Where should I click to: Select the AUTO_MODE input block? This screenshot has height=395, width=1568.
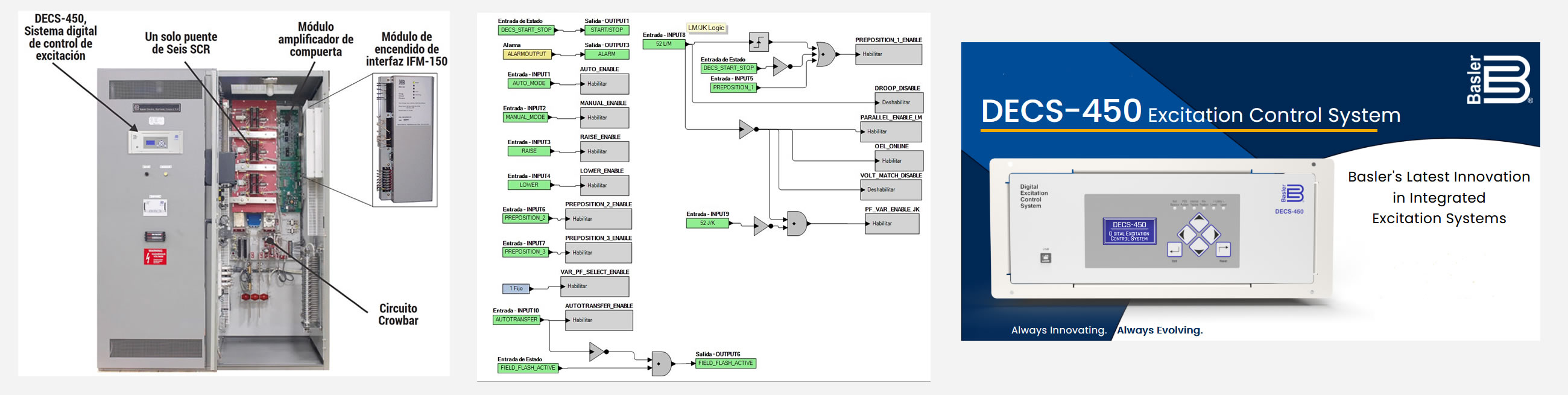point(528,83)
